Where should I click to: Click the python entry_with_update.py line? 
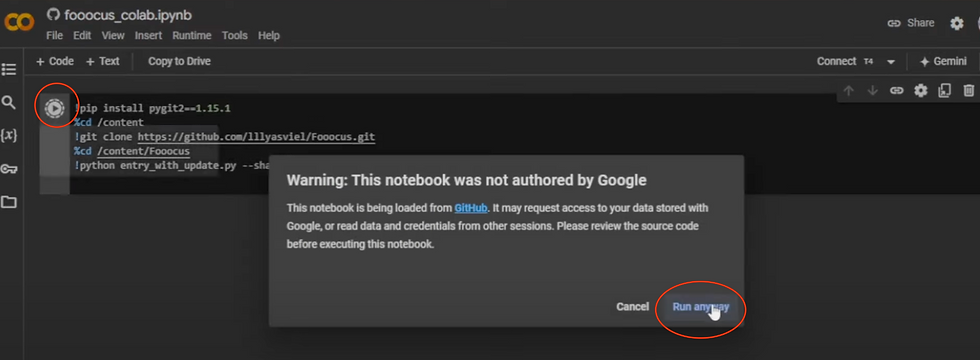[x=172, y=166]
